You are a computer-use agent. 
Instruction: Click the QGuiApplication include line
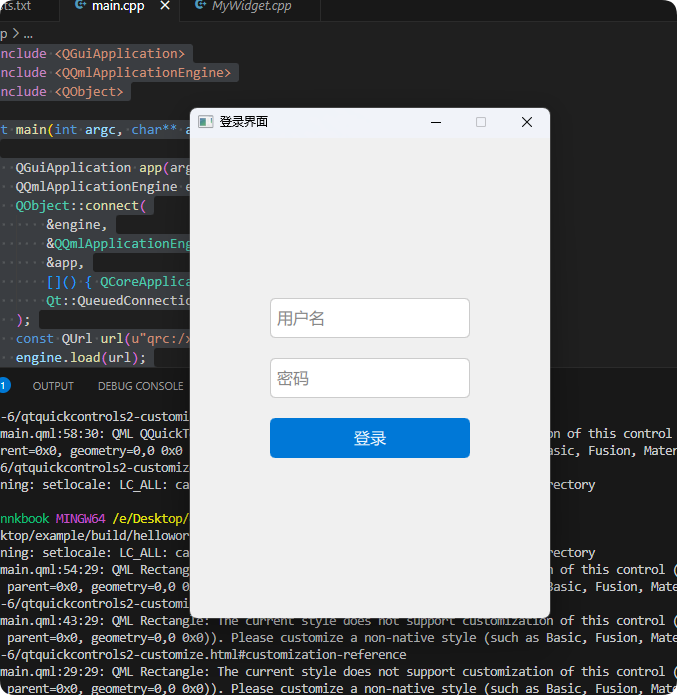click(x=93, y=54)
